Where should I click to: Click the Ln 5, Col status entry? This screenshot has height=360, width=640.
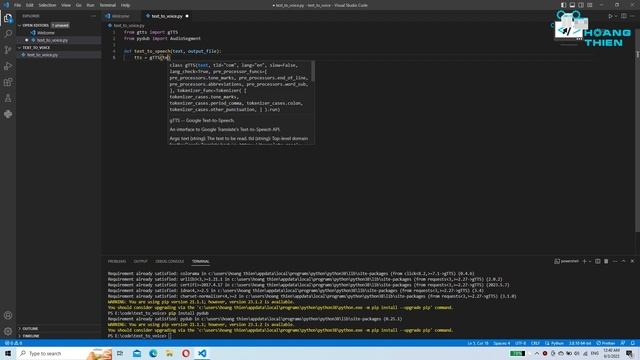coord(477,343)
